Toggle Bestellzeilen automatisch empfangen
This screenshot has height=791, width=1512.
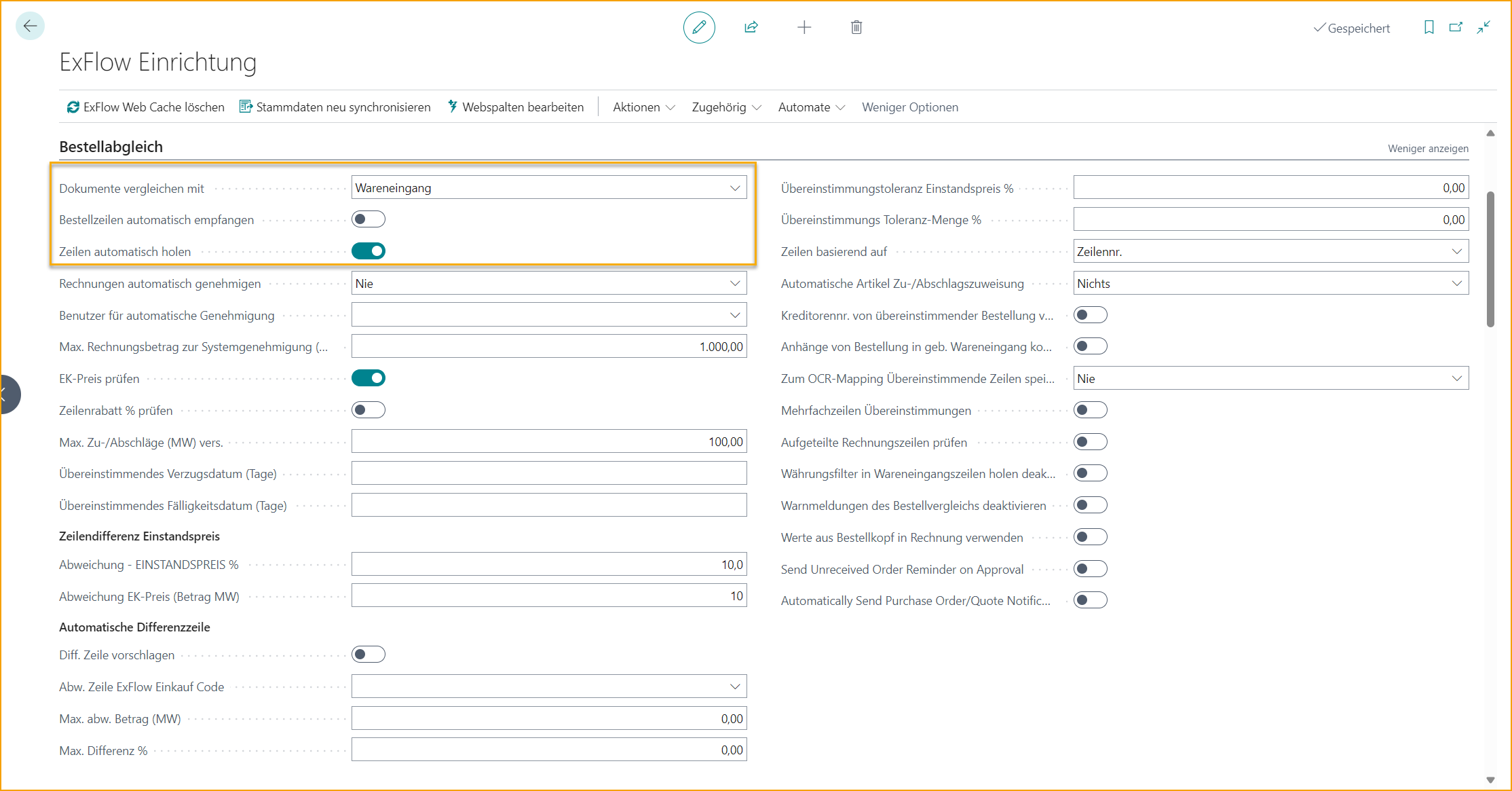point(368,219)
